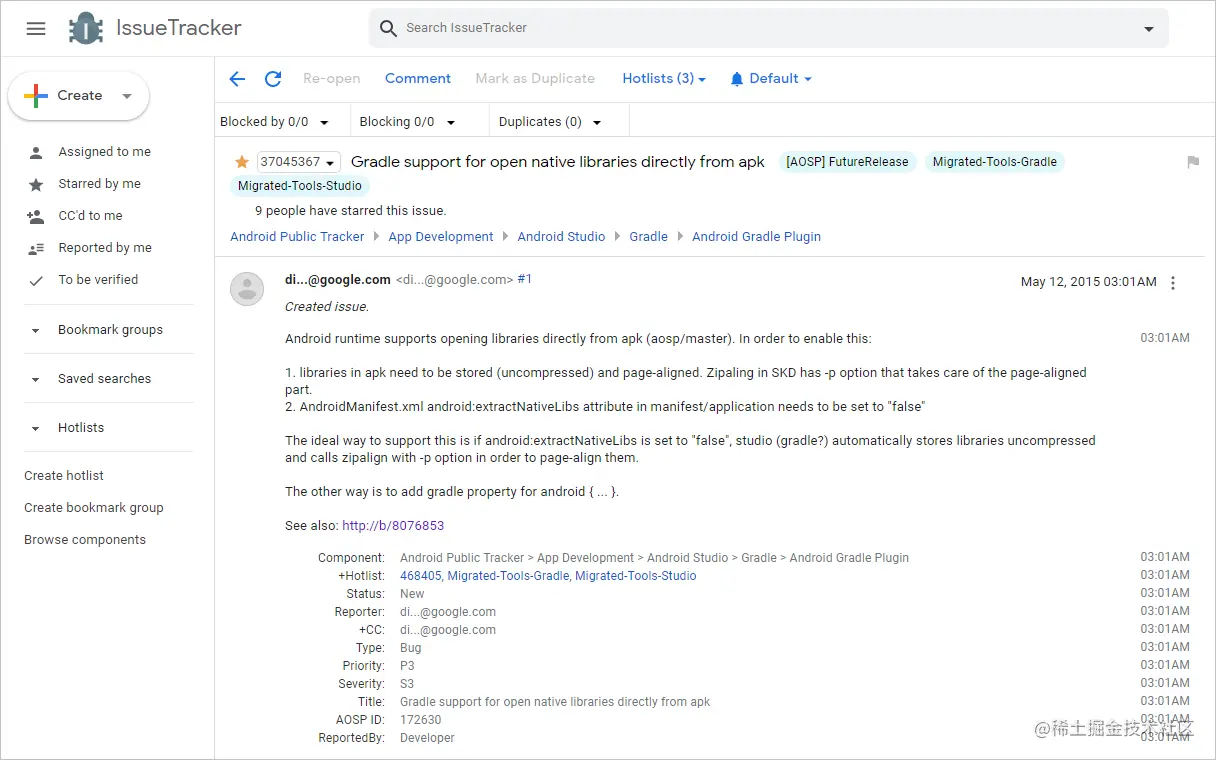Select Reported by me

click(106, 248)
